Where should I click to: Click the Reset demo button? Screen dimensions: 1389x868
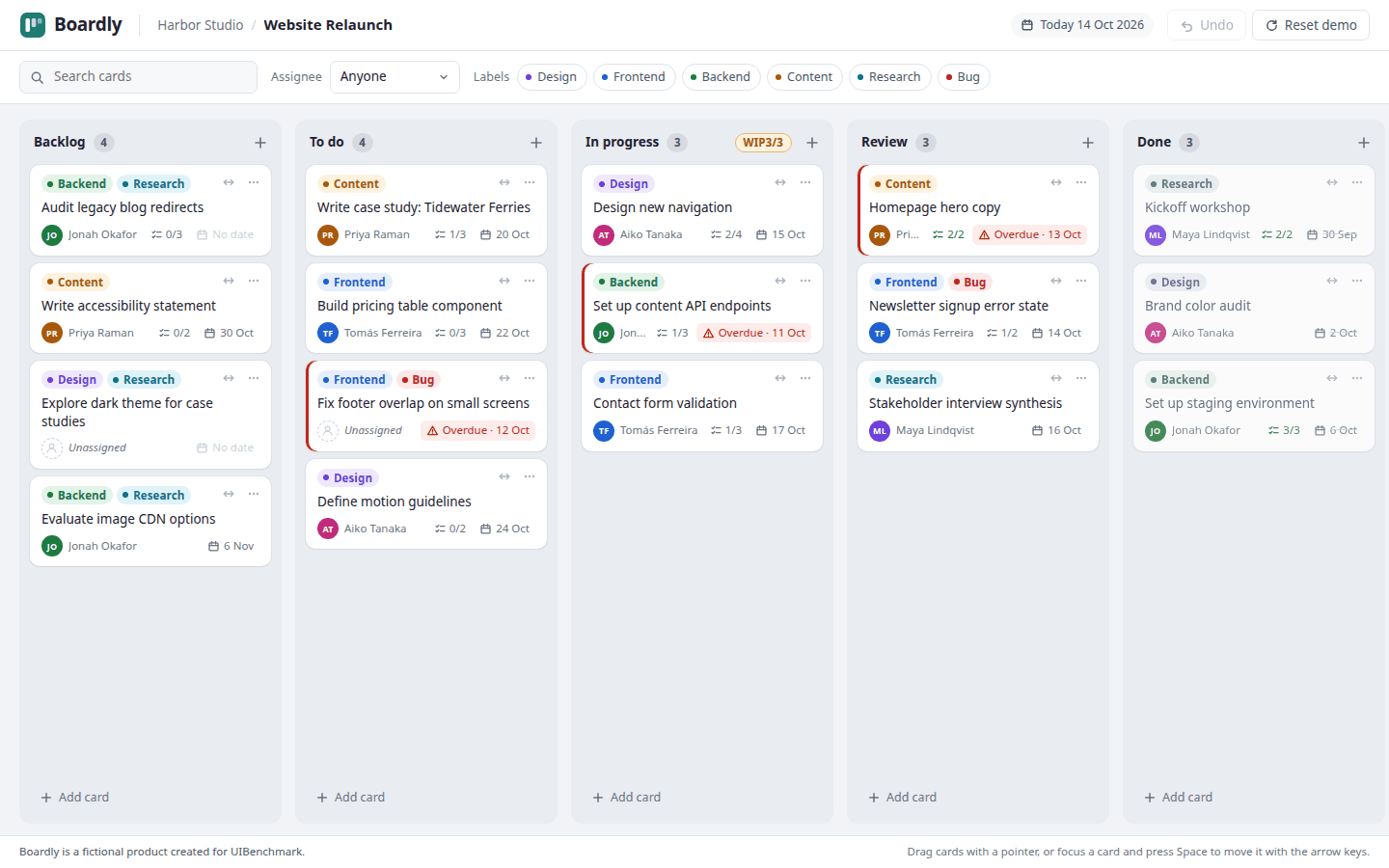[x=1311, y=25]
